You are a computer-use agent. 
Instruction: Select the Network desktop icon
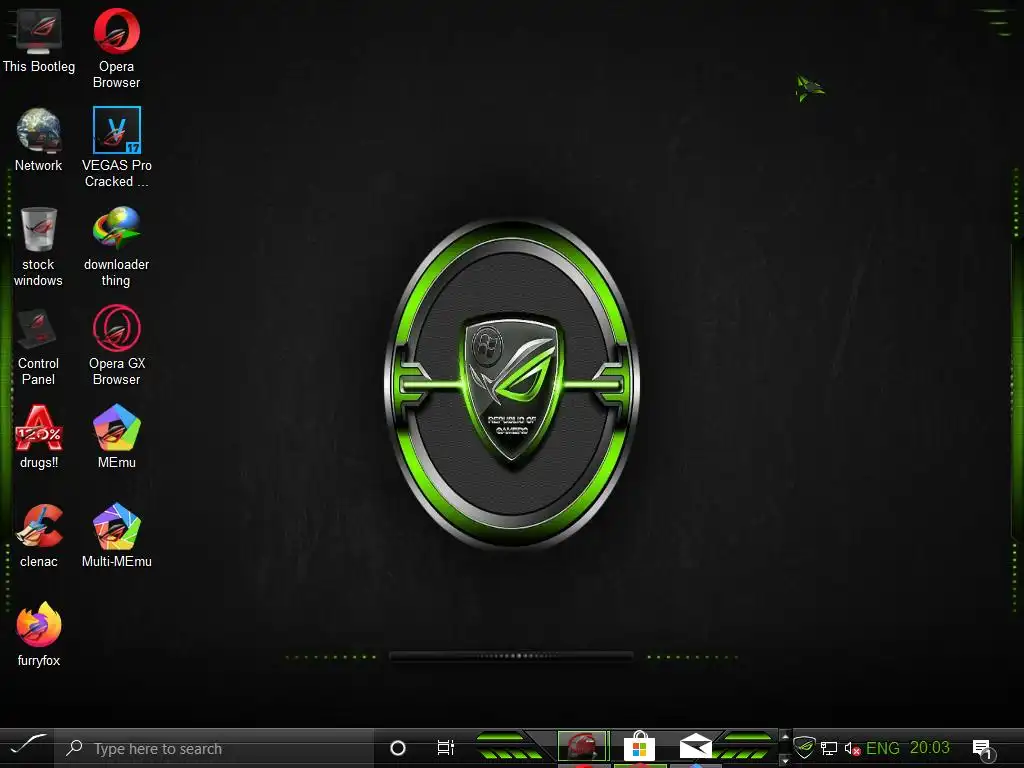click(x=39, y=140)
